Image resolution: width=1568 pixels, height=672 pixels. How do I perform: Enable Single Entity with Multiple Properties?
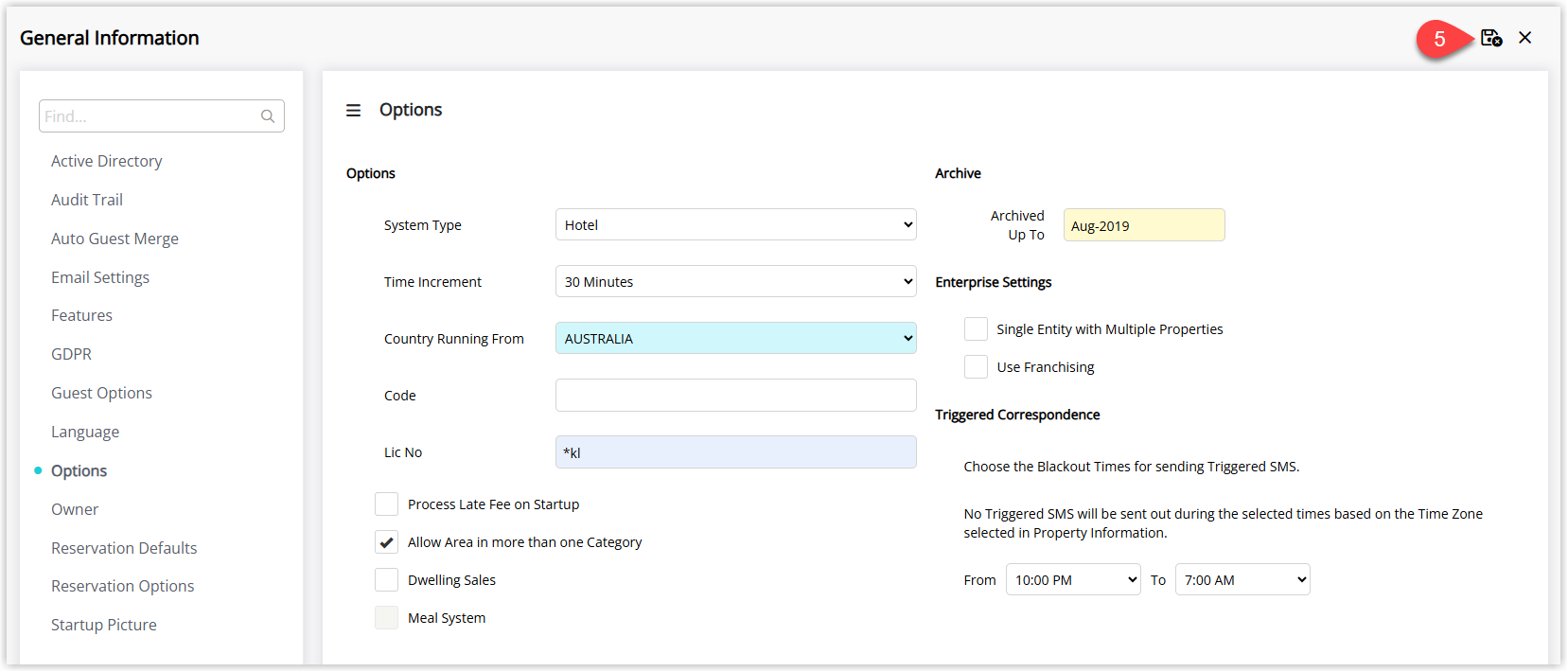[976, 328]
